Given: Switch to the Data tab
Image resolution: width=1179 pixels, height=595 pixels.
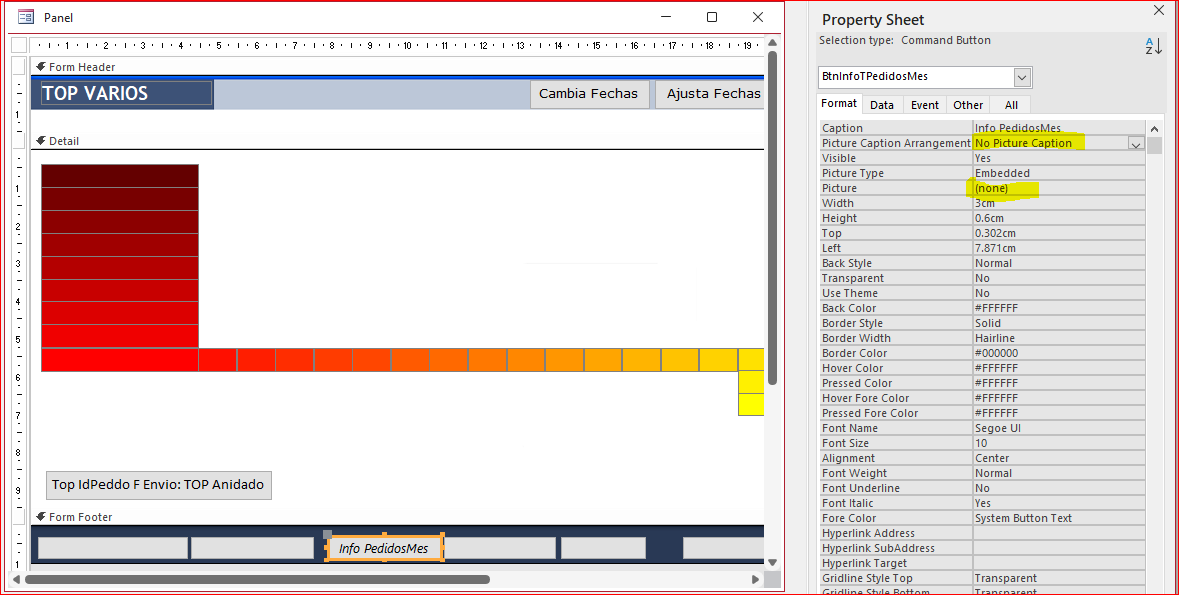Looking at the screenshot, I should 882,105.
